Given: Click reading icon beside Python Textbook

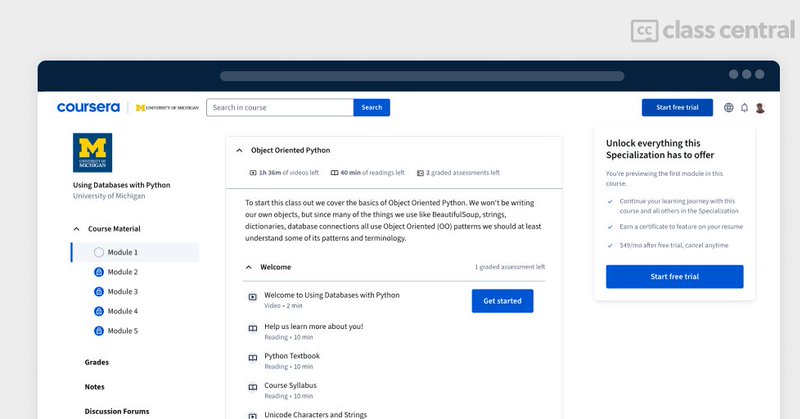Looking at the screenshot, I should 253,358.
